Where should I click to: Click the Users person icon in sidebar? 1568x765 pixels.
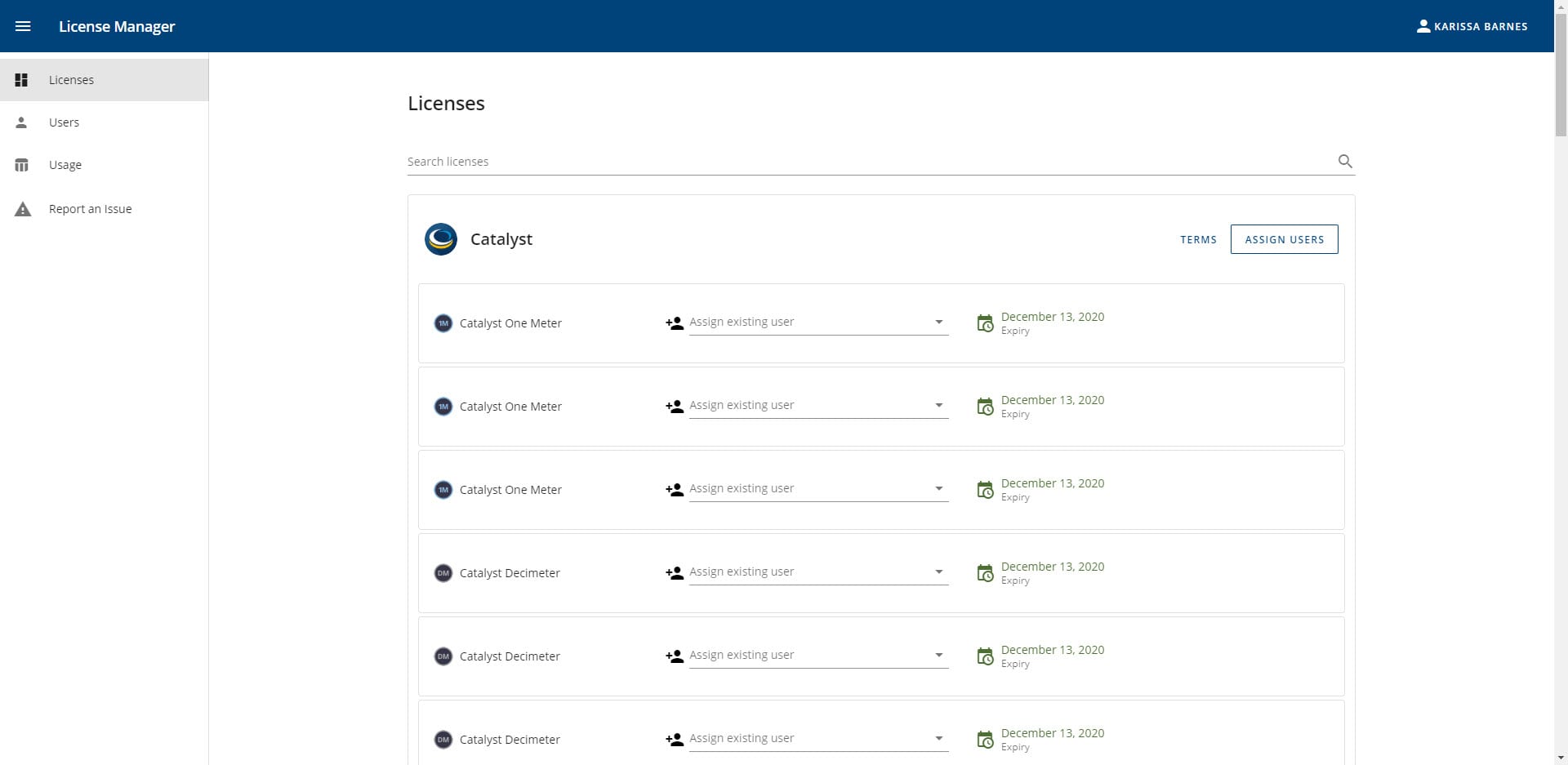[22, 122]
